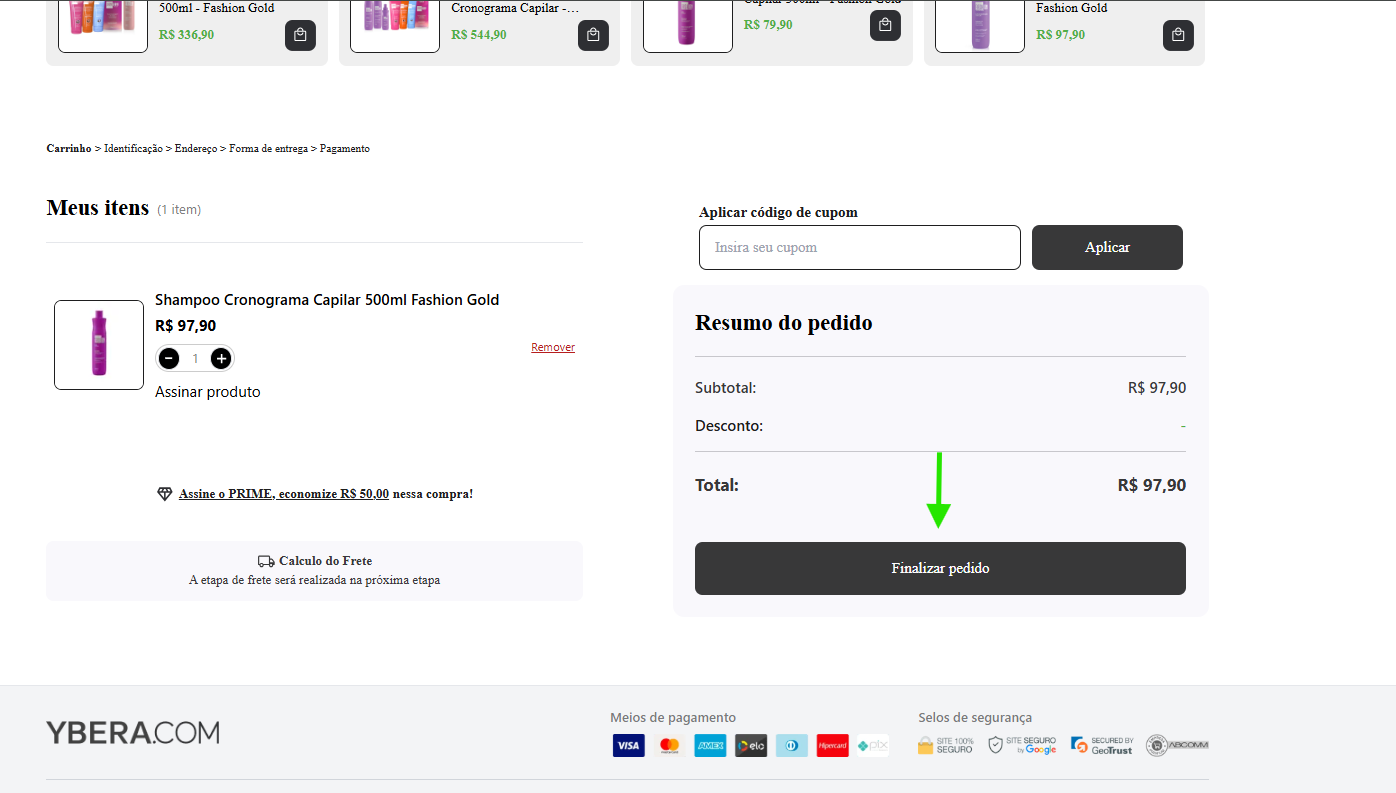This screenshot has height=793, width=1396.
Task: Decrease shampoo quantity with minus button
Action: coord(169,358)
